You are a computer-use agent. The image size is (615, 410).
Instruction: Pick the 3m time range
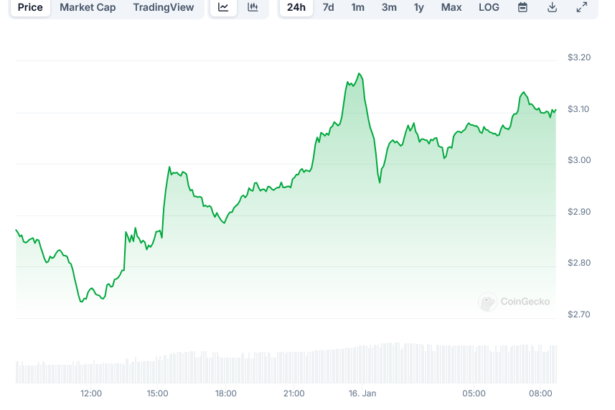point(389,8)
